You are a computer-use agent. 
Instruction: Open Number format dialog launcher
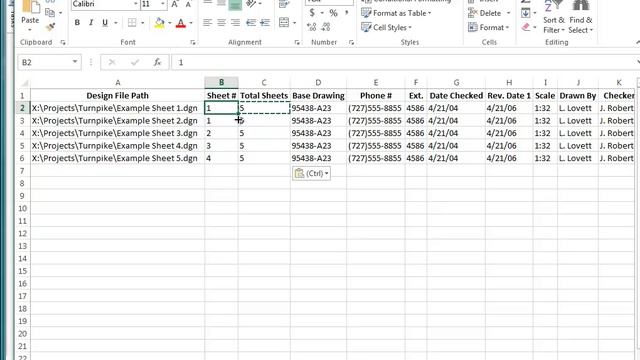351,42
